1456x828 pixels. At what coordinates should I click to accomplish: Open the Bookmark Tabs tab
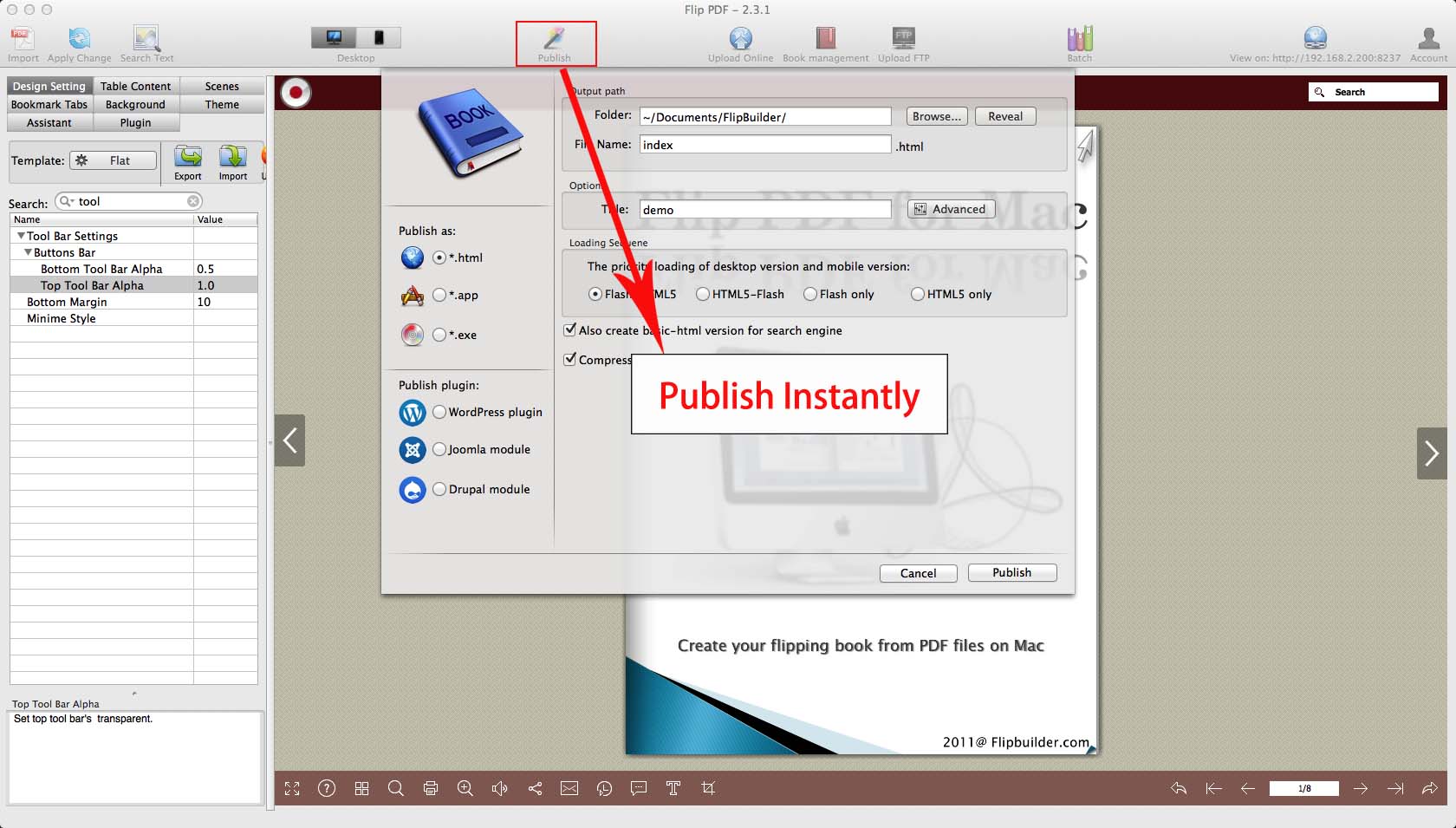49,104
